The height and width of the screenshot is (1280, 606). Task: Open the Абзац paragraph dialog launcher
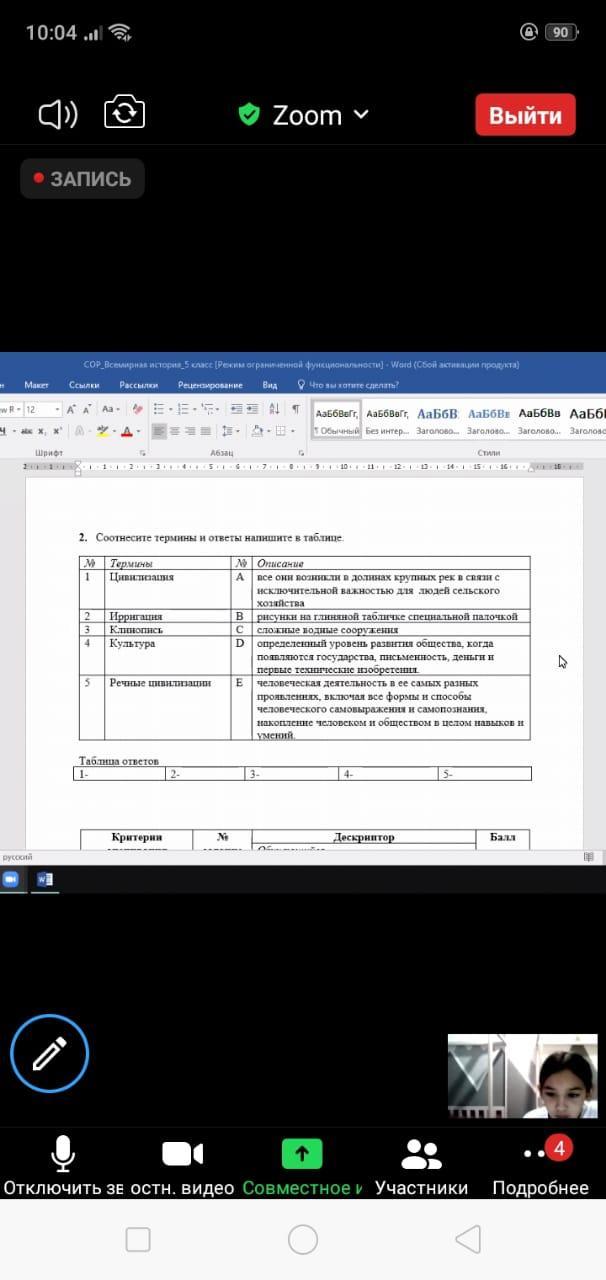(299, 453)
